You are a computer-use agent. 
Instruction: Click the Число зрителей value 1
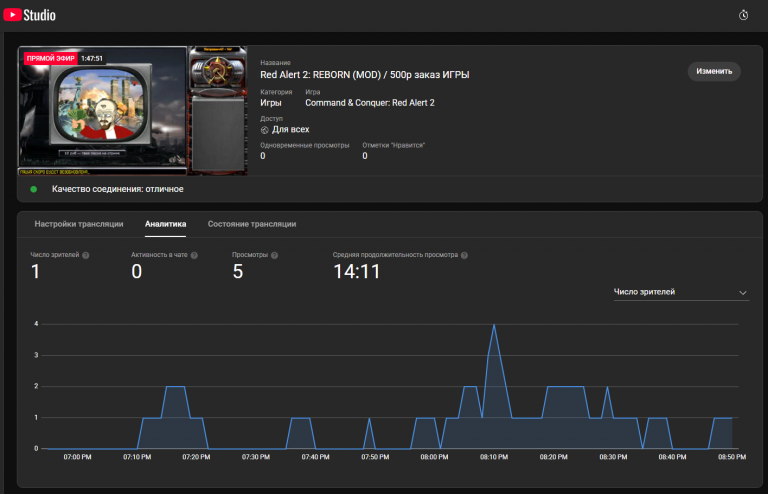pyautogui.click(x=35, y=272)
